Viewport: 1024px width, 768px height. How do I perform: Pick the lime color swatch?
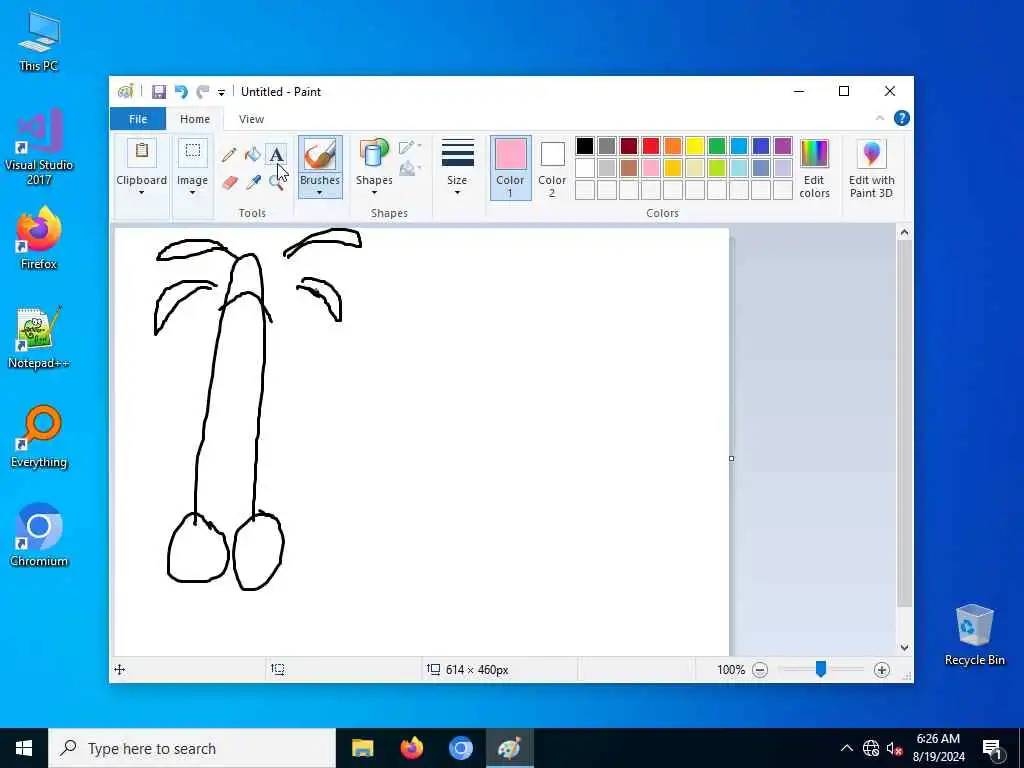pyautogui.click(x=717, y=168)
